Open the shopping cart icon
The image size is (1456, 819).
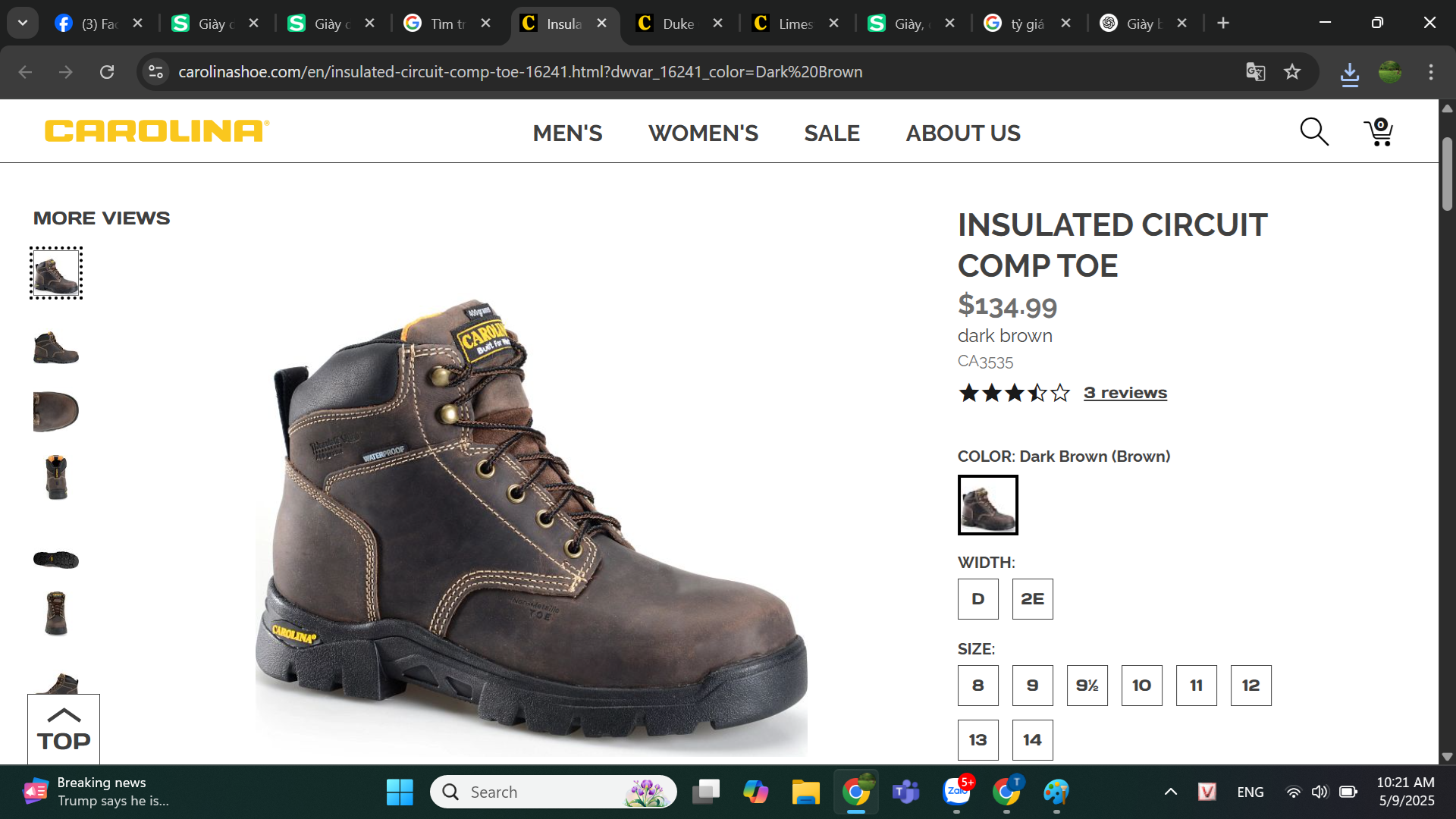pos(1379,132)
